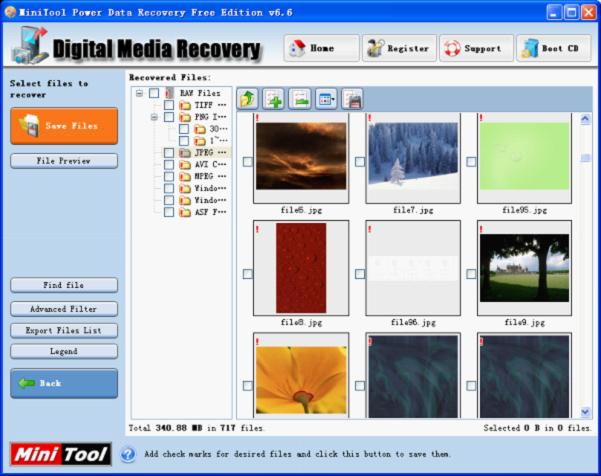Click the PNG folder icon in tree

185,117
